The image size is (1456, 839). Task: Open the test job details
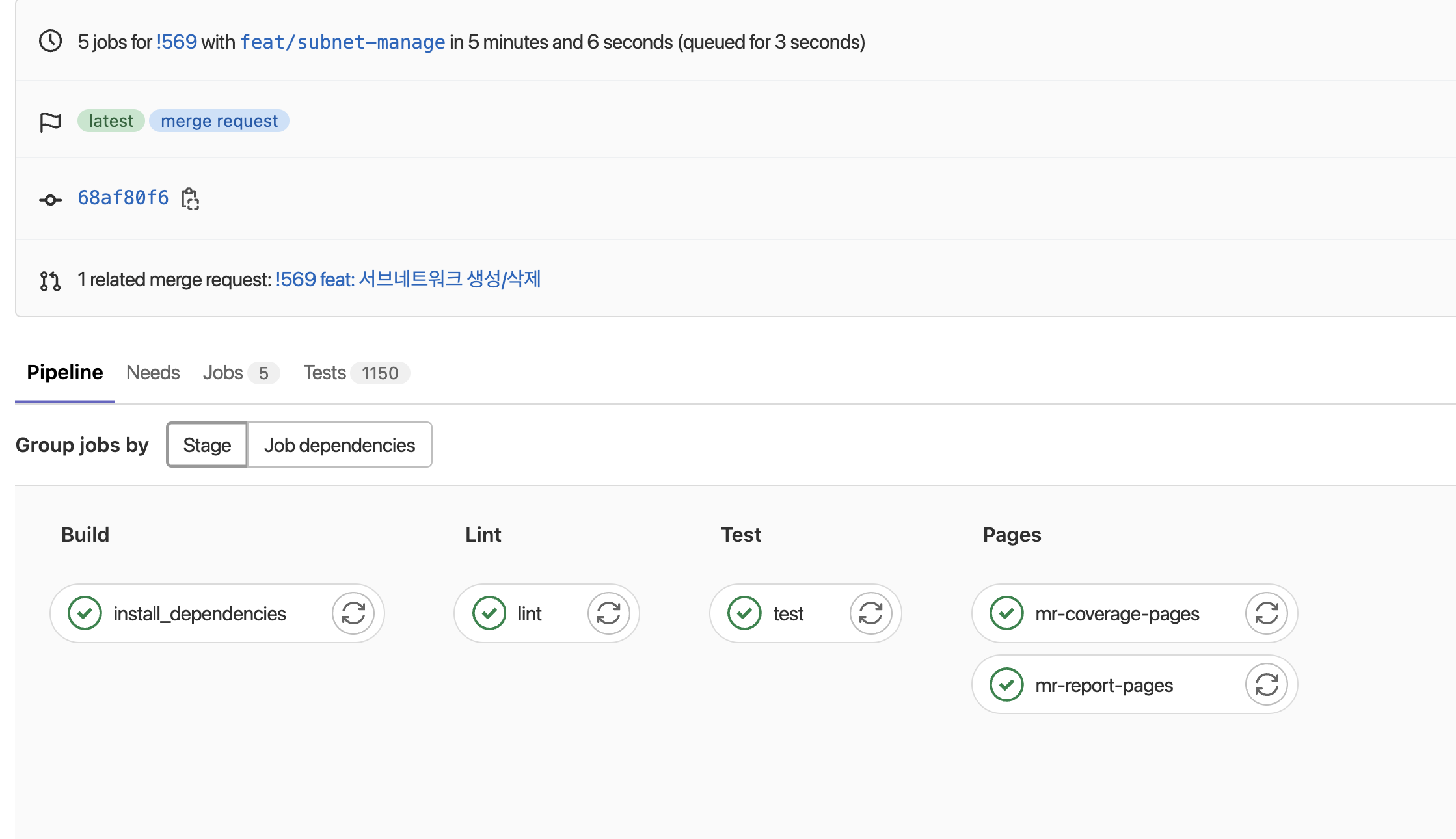pos(788,613)
